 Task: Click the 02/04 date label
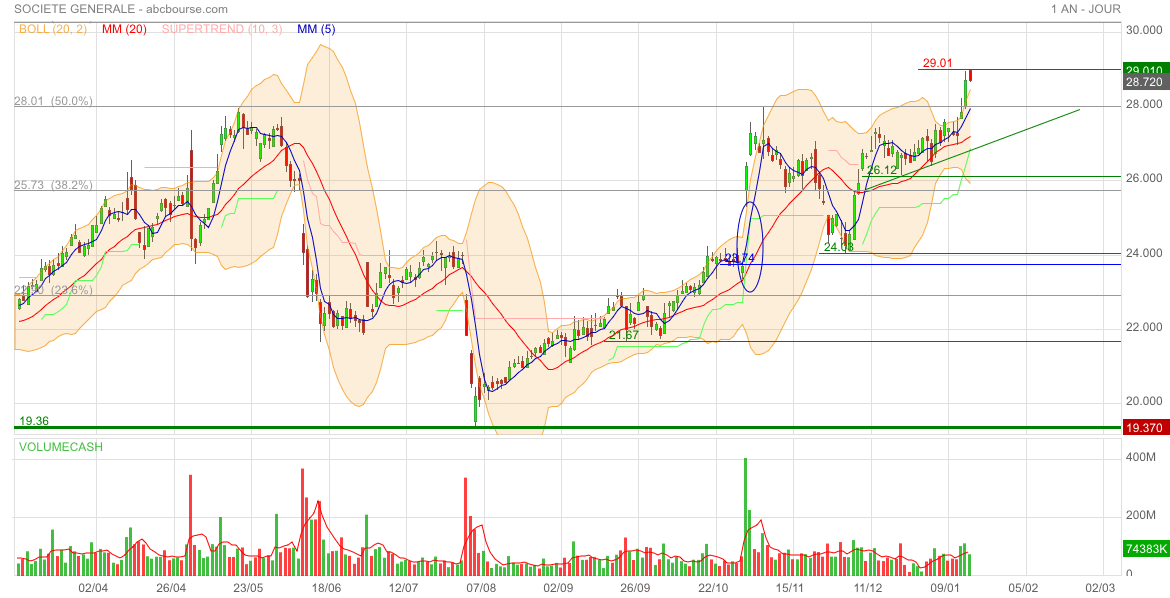[93, 588]
